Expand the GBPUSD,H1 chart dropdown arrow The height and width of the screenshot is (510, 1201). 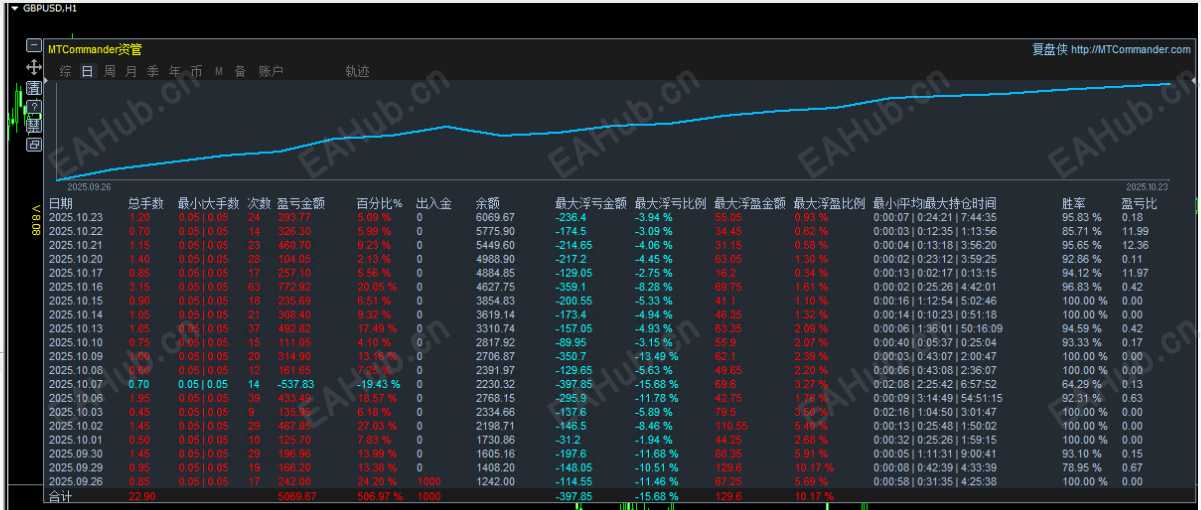[14, 7]
